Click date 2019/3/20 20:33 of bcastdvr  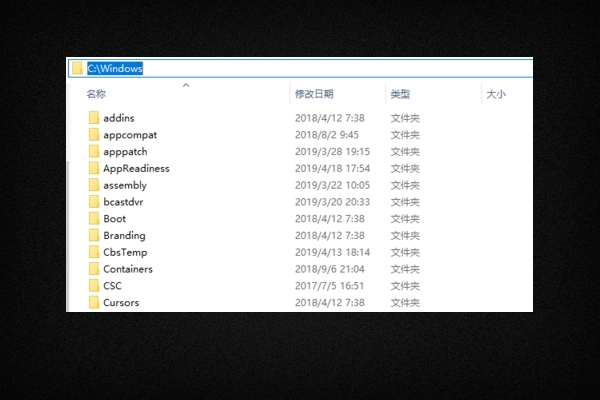coord(333,202)
